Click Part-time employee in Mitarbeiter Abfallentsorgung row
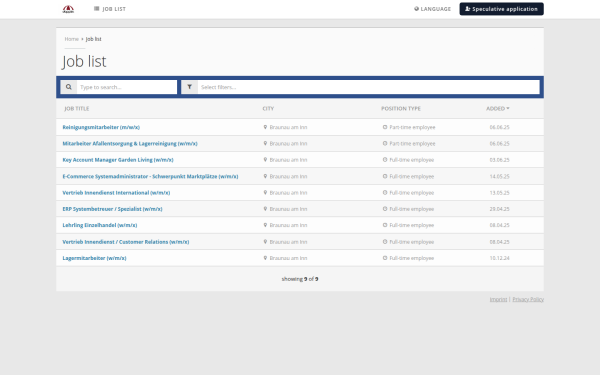This screenshot has width=600, height=375. point(412,143)
